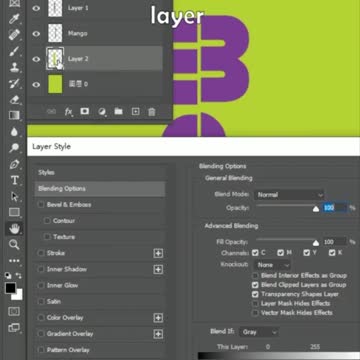This screenshot has height=360, width=360.
Task: Select the Type tool
Action: 14,180
